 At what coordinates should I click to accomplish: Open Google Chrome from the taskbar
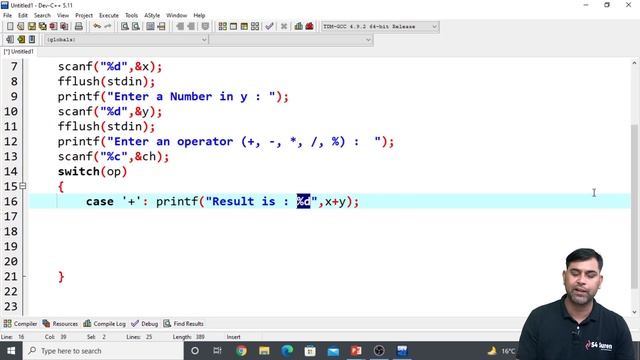[x=241, y=351]
